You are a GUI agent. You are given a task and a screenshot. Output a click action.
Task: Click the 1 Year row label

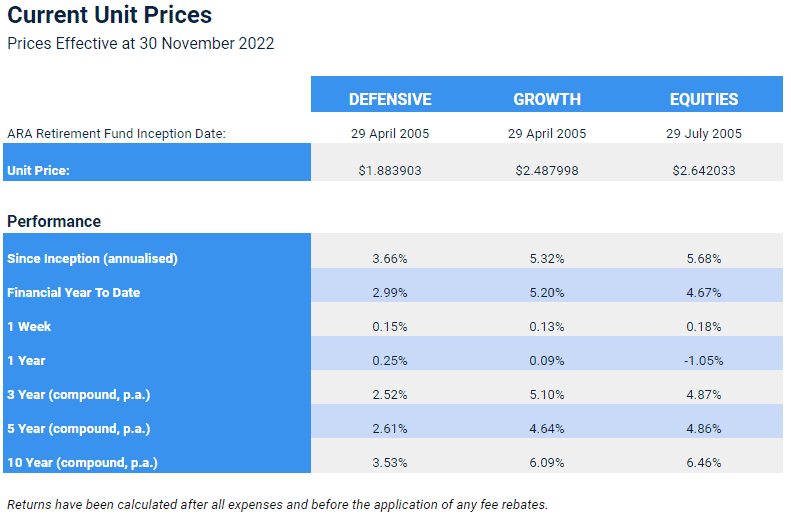click(26, 361)
